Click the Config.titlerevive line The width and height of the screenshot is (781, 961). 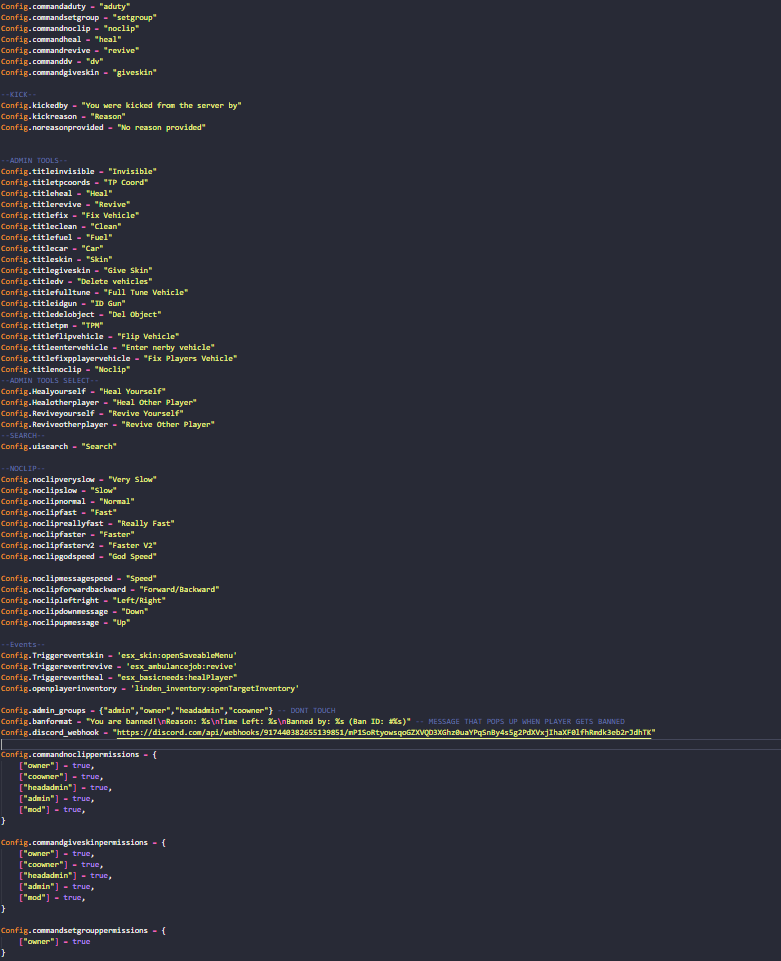click(66, 205)
